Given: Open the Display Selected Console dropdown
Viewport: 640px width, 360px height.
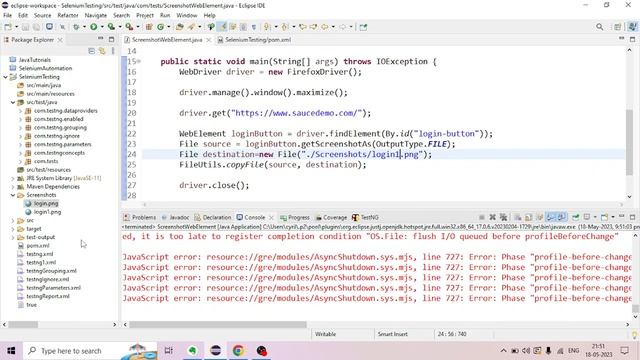Looking at the screenshot, I should click(595, 217).
